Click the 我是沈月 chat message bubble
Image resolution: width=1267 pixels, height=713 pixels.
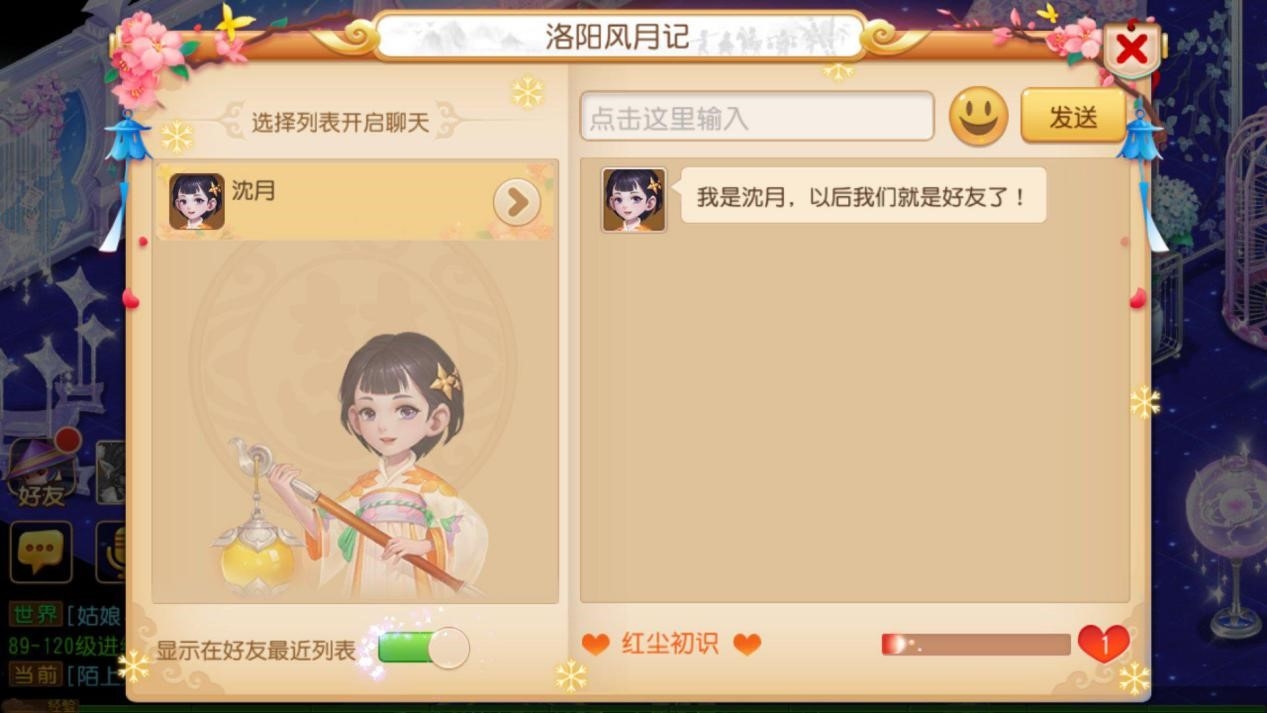[x=863, y=196]
